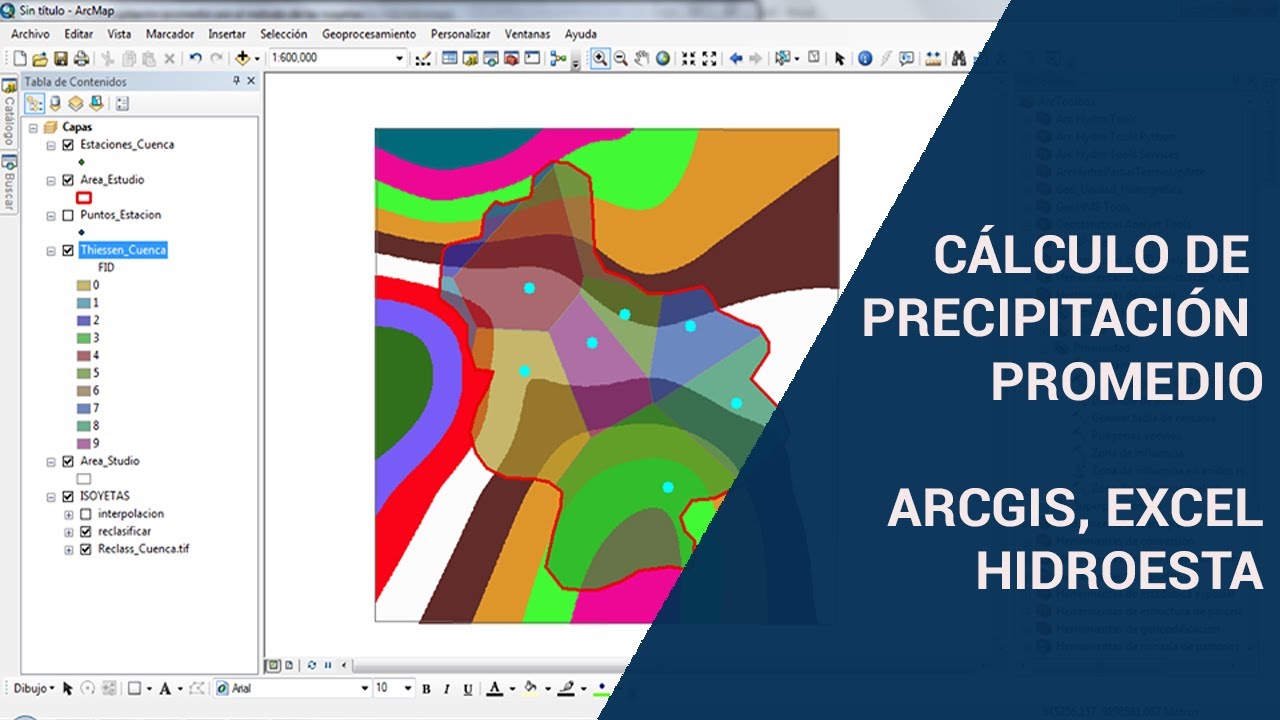Image resolution: width=1280 pixels, height=720 pixels.
Task: Open the Vista menu
Action: pos(119,34)
